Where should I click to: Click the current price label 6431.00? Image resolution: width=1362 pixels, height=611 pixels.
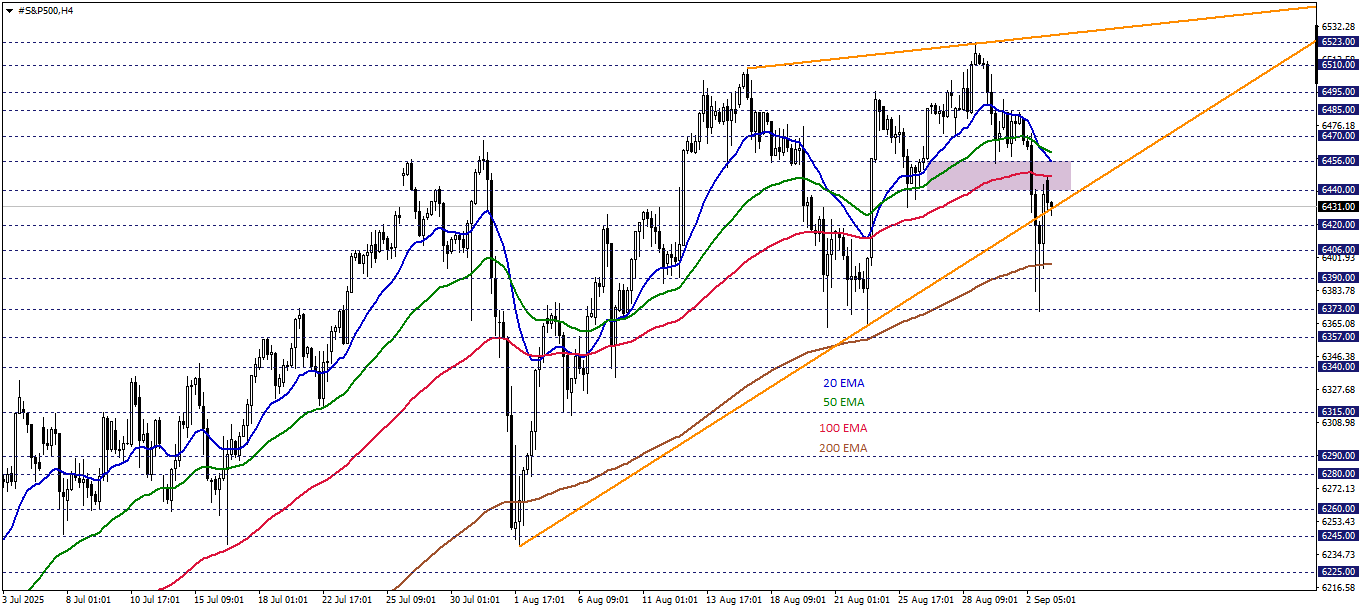click(x=1338, y=207)
